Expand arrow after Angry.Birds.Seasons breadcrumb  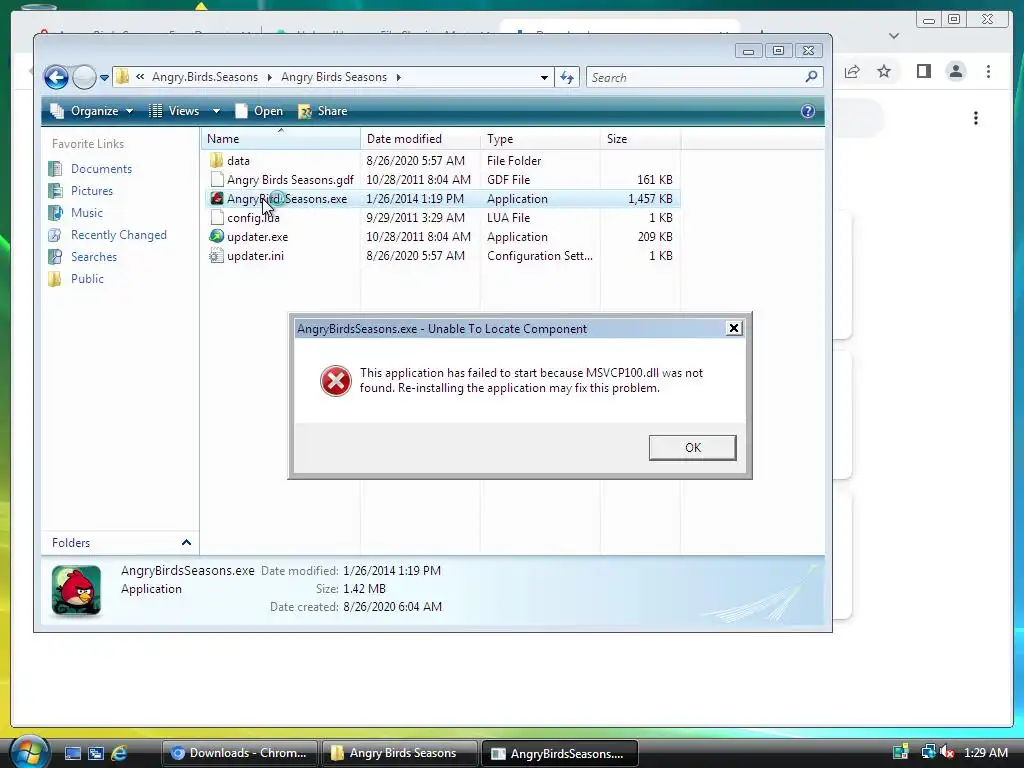[x=269, y=78]
